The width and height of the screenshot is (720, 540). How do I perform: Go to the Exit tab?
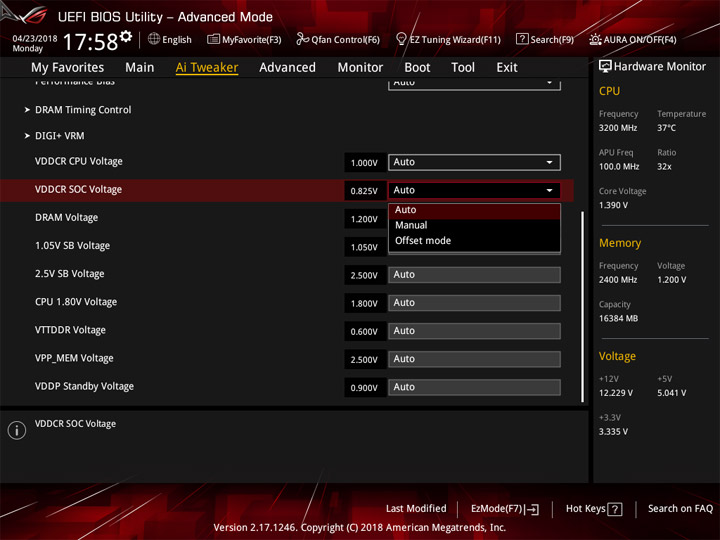click(x=507, y=68)
